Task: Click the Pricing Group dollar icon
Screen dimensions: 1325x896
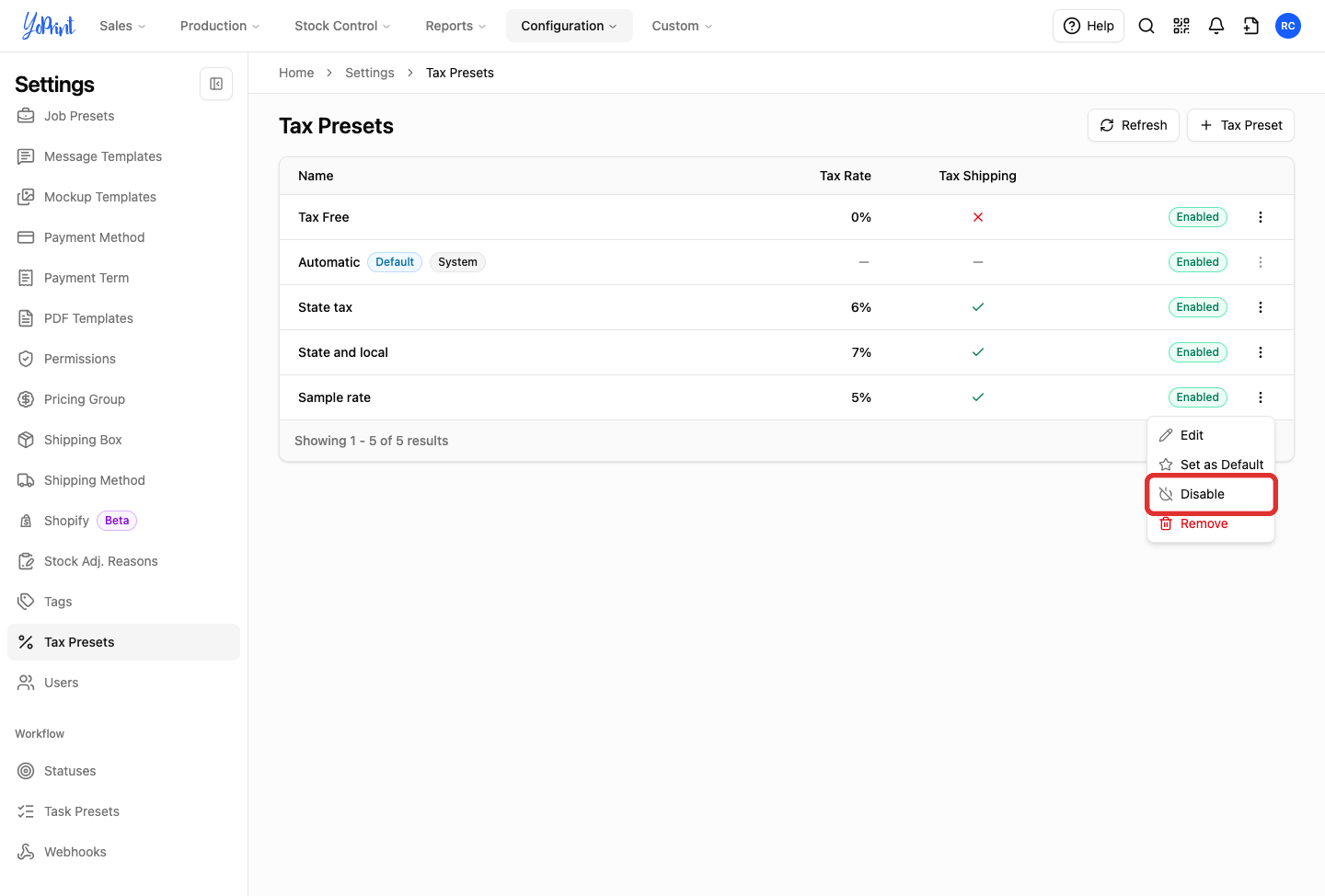Action: click(26, 399)
